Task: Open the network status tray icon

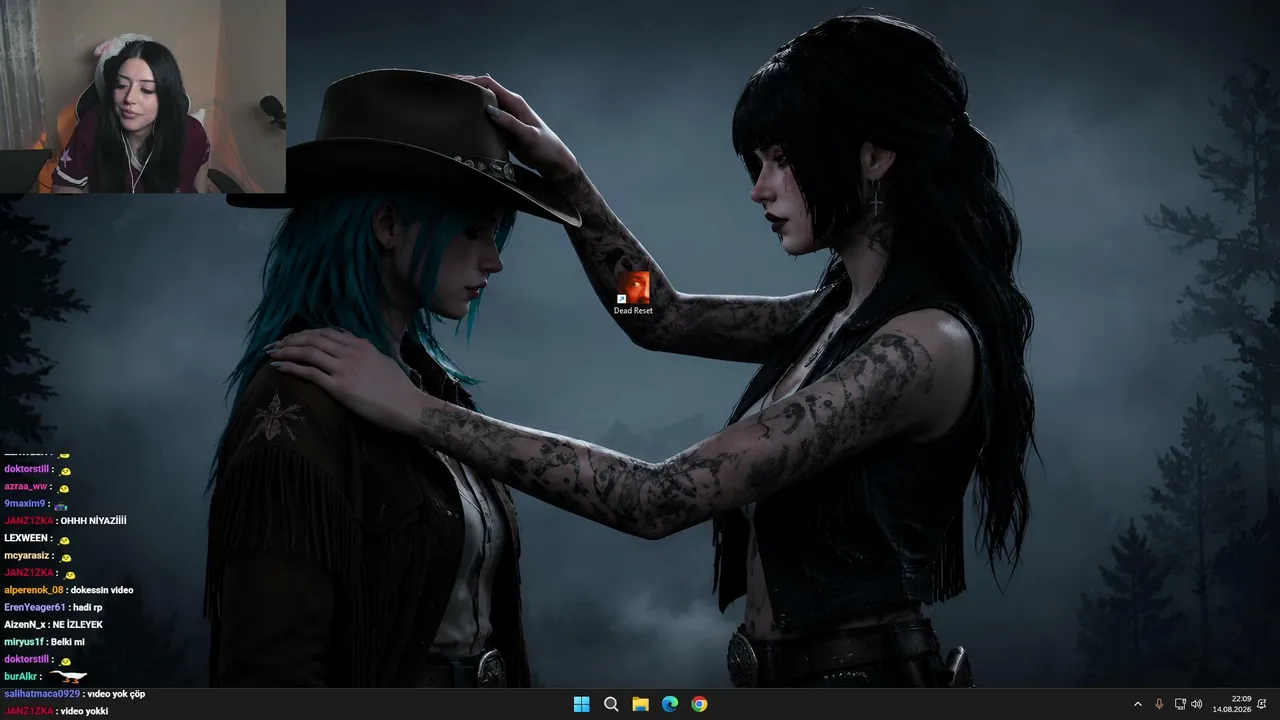Action: (x=1180, y=704)
